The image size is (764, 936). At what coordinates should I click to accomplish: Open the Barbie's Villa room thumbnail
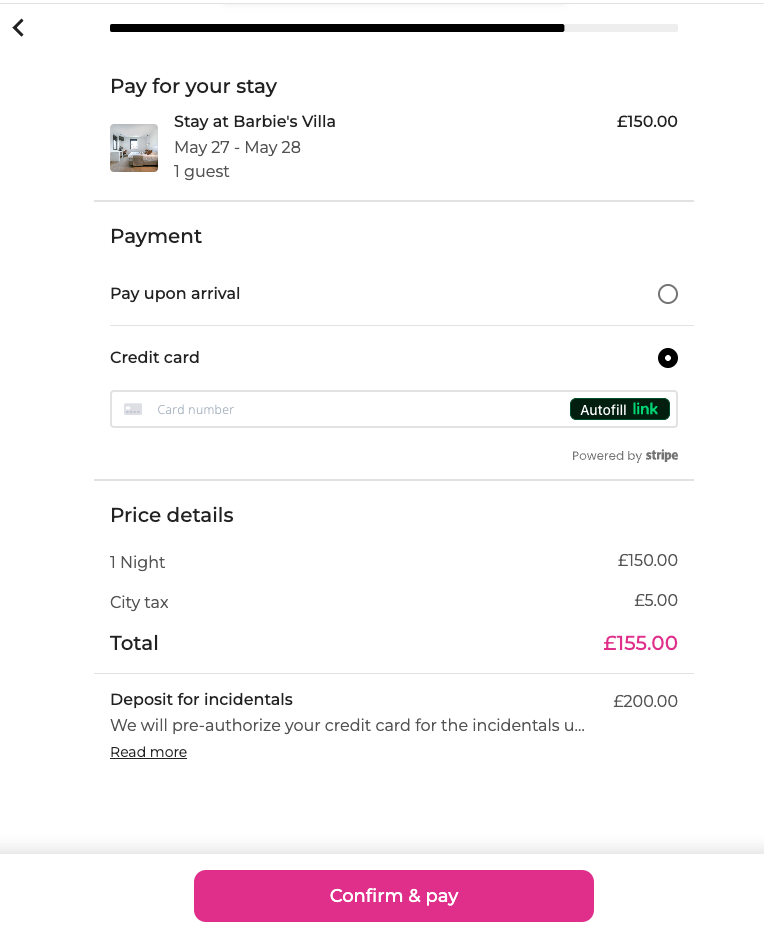click(x=134, y=148)
